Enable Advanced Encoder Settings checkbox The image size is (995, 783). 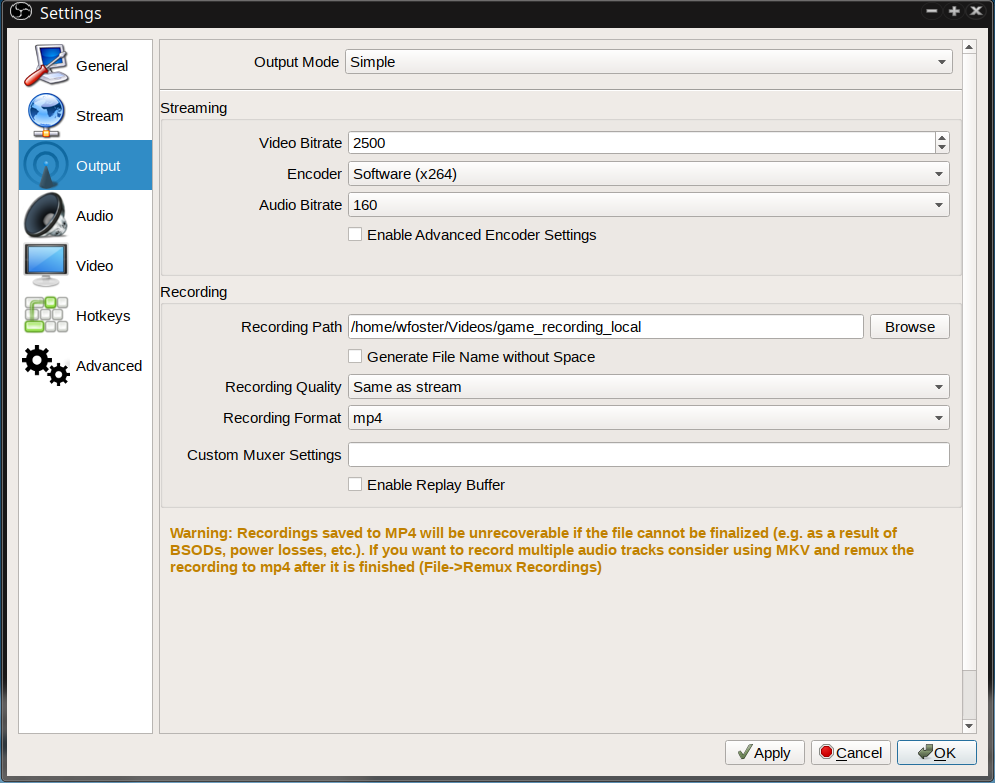pyautogui.click(x=355, y=235)
